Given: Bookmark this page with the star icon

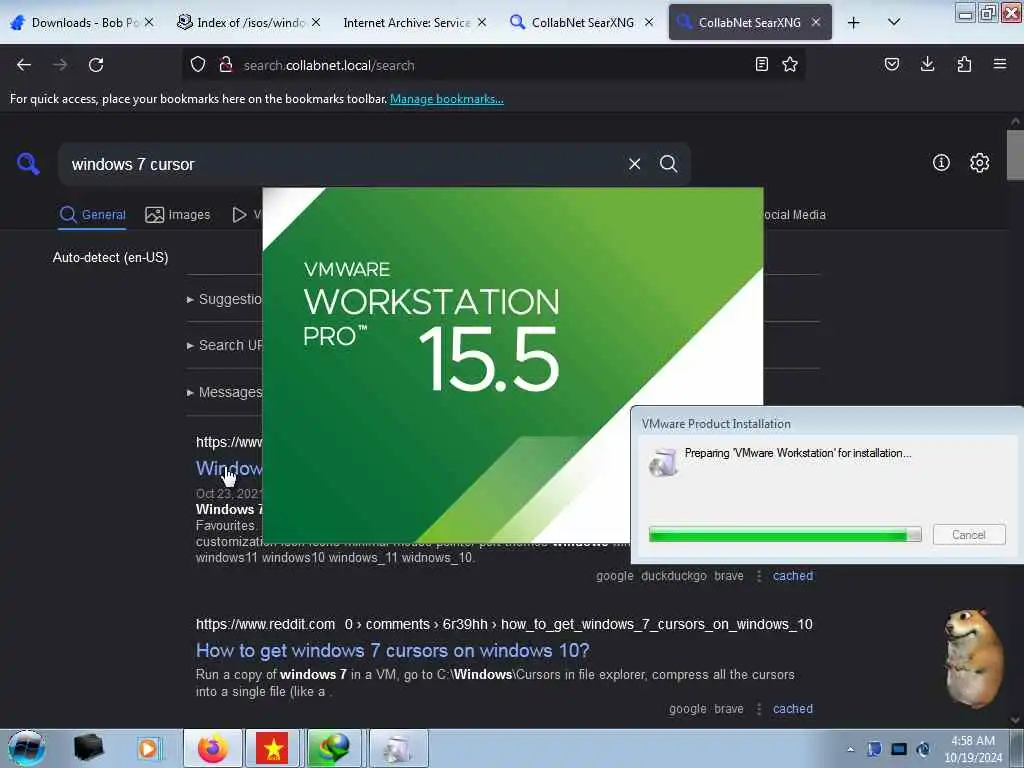Looking at the screenshot, I should pyautogui.click(x=790, y=64).
